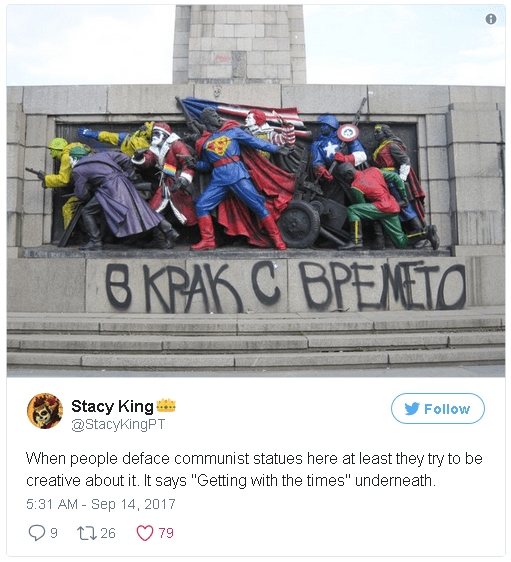Click the crown emoji beside Stacy King
The image size is (511, 562).
[x=166, y=405]
